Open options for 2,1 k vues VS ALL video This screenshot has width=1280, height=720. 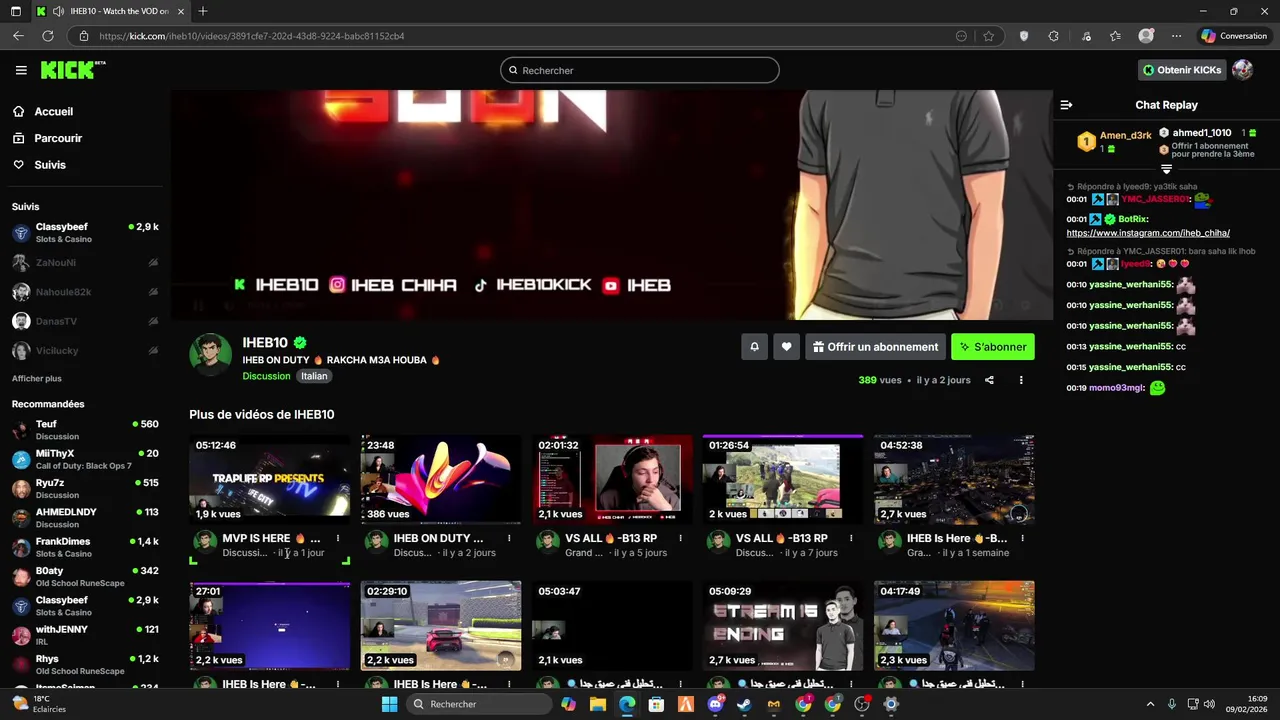[680, 538]
